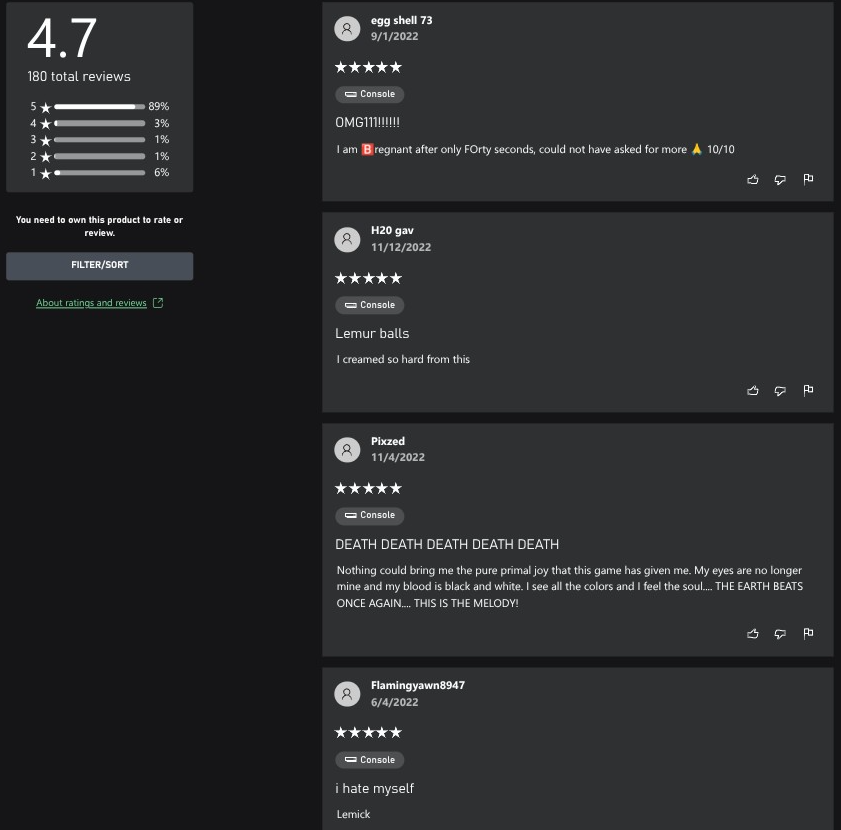Thumbs down Pixzed's review
Screen dimensions: 841x830
[780, 634]
